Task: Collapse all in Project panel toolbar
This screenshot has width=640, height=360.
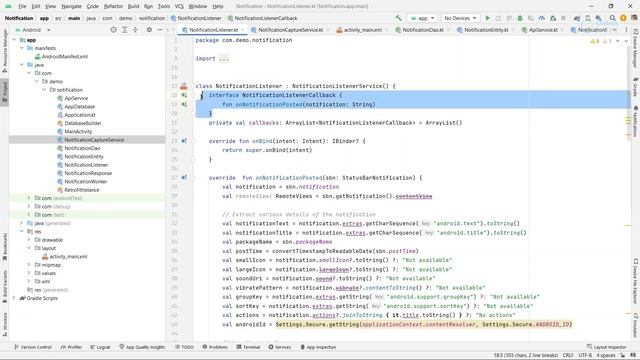Action: pos(136,30)
